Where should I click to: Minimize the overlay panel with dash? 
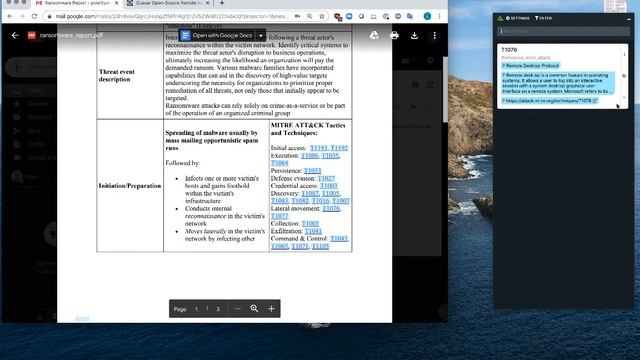pos(629,19)
